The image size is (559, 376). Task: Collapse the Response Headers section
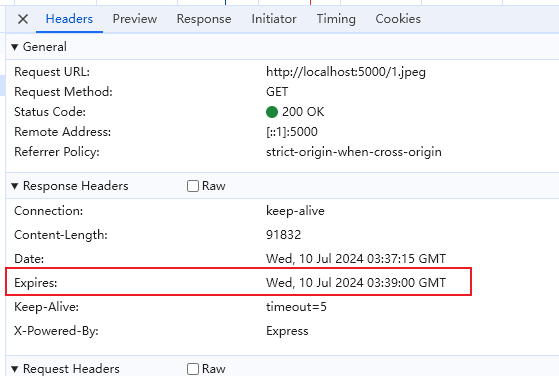click(x=15, y=186)
